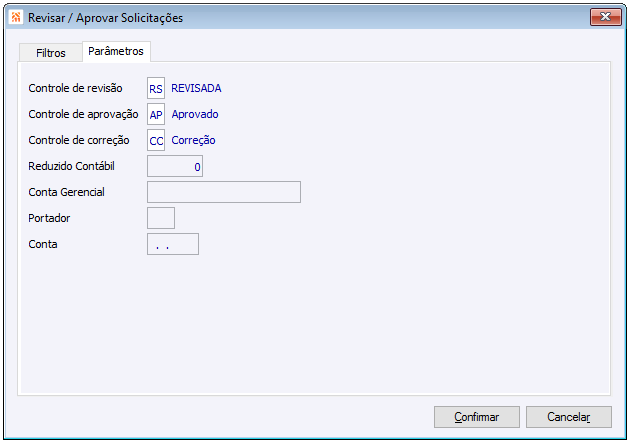Click the application icon in the title bar

click(x=16, y=18)
